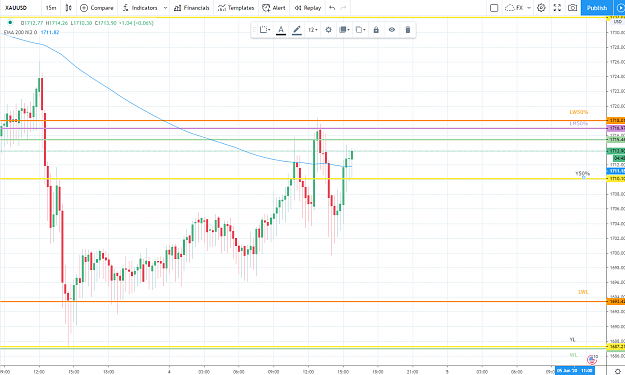The width and height of the screenshot is (625, 375).
Task: Lock the selected drawing
Action: [376, 30]
